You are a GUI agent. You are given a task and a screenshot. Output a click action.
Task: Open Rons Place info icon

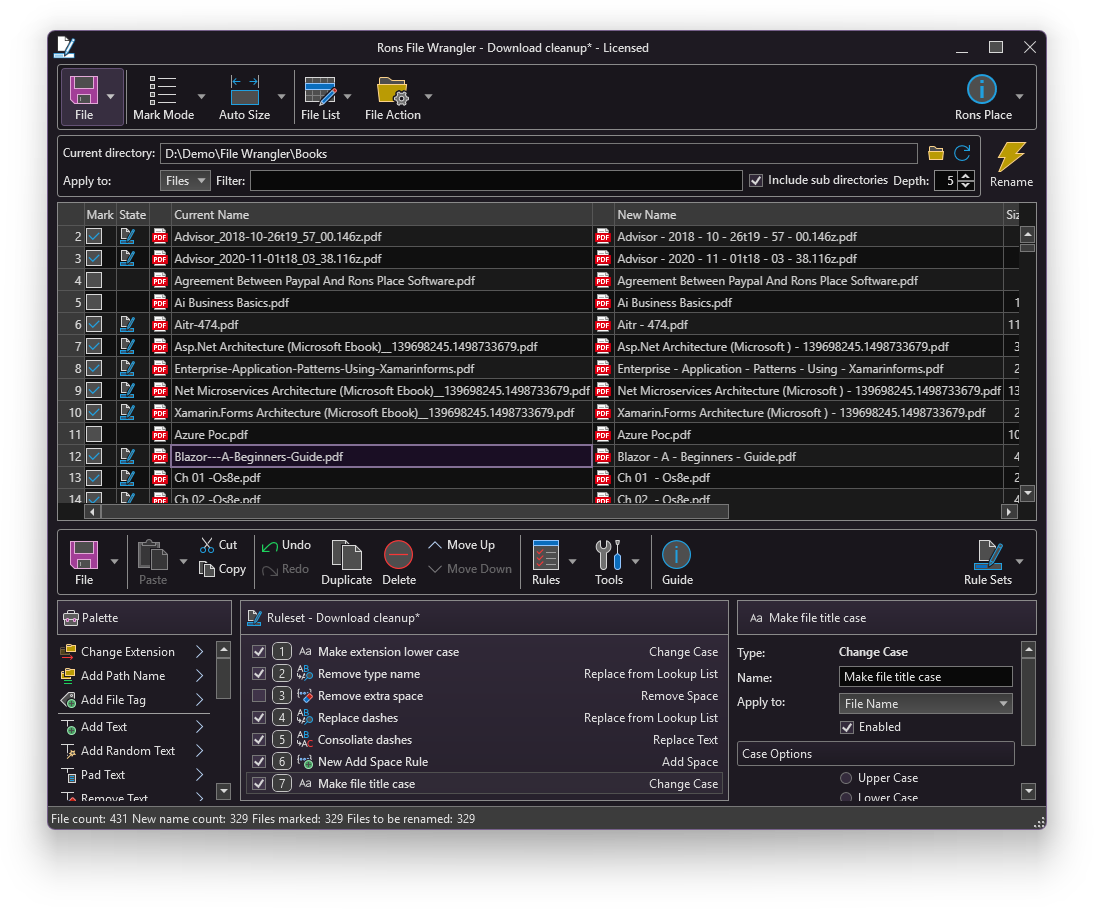[982, 89]
